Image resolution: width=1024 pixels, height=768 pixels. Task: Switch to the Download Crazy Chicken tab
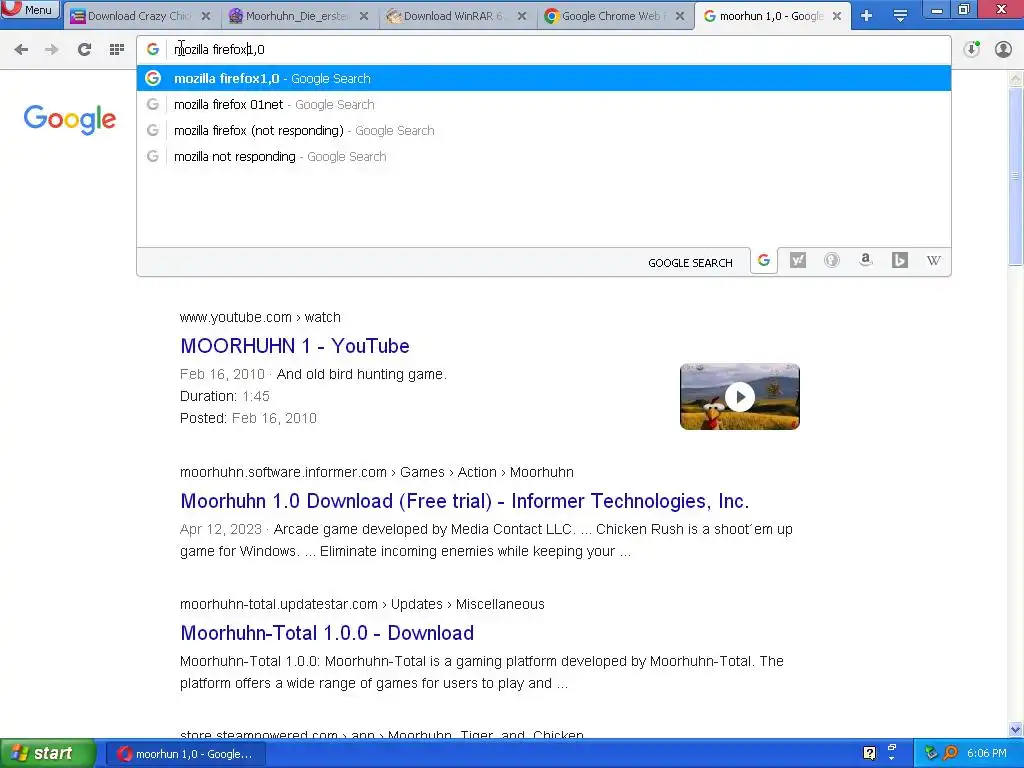click(138, 16)
